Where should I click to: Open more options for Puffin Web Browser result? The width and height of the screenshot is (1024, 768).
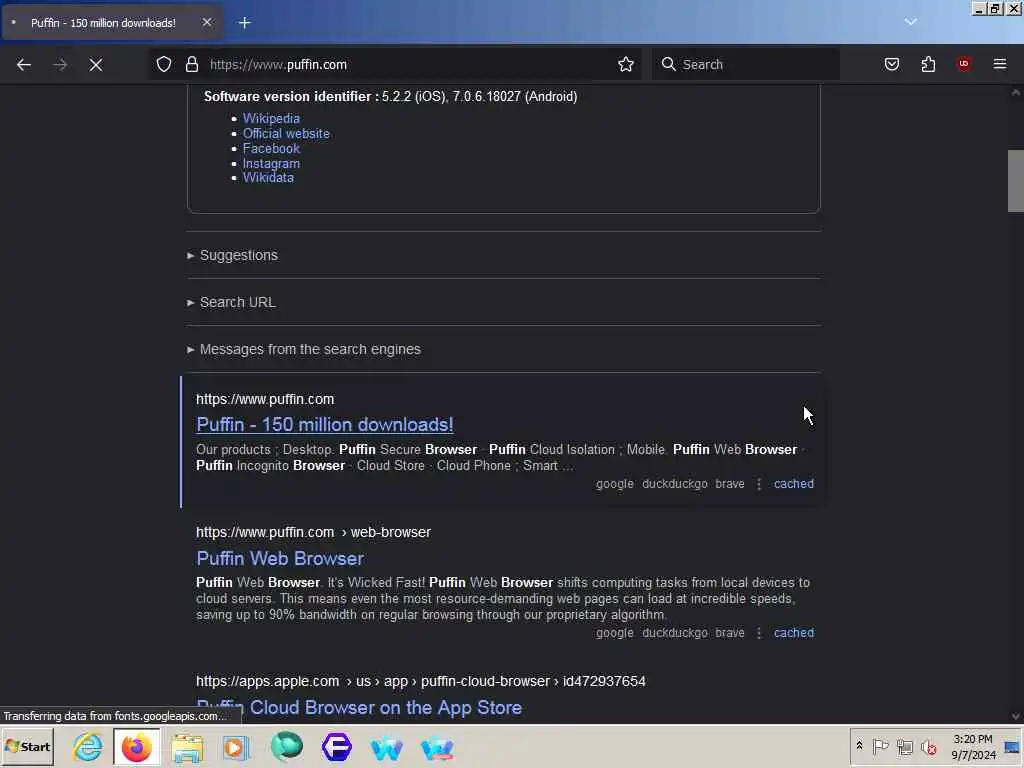pos(759,633)
